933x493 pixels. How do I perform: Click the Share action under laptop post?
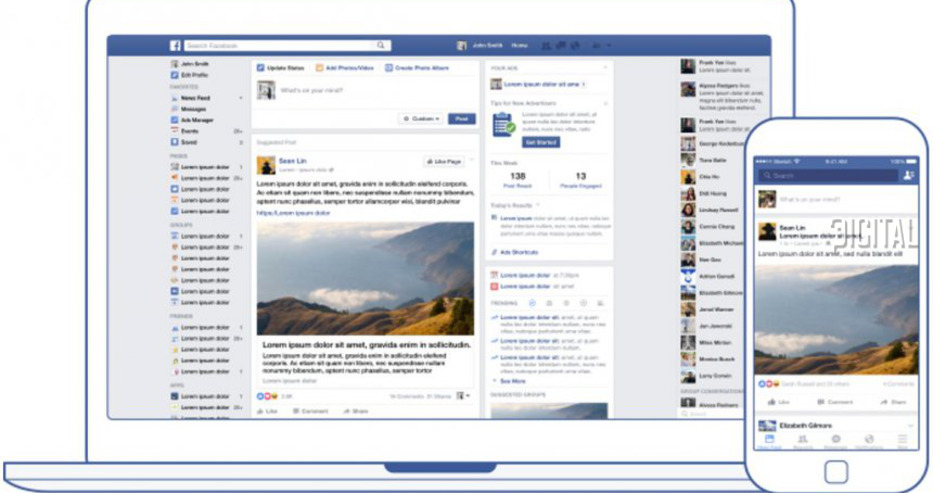coord(356,411)
